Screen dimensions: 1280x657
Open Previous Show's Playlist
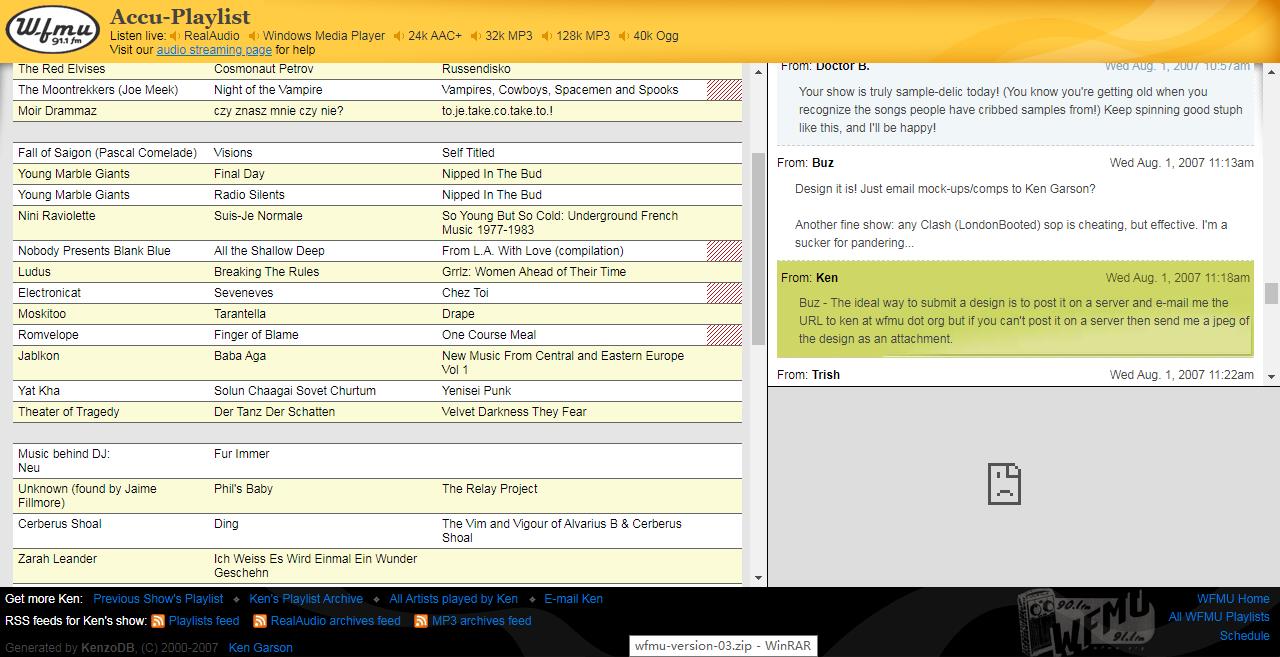tap(158, 599)
